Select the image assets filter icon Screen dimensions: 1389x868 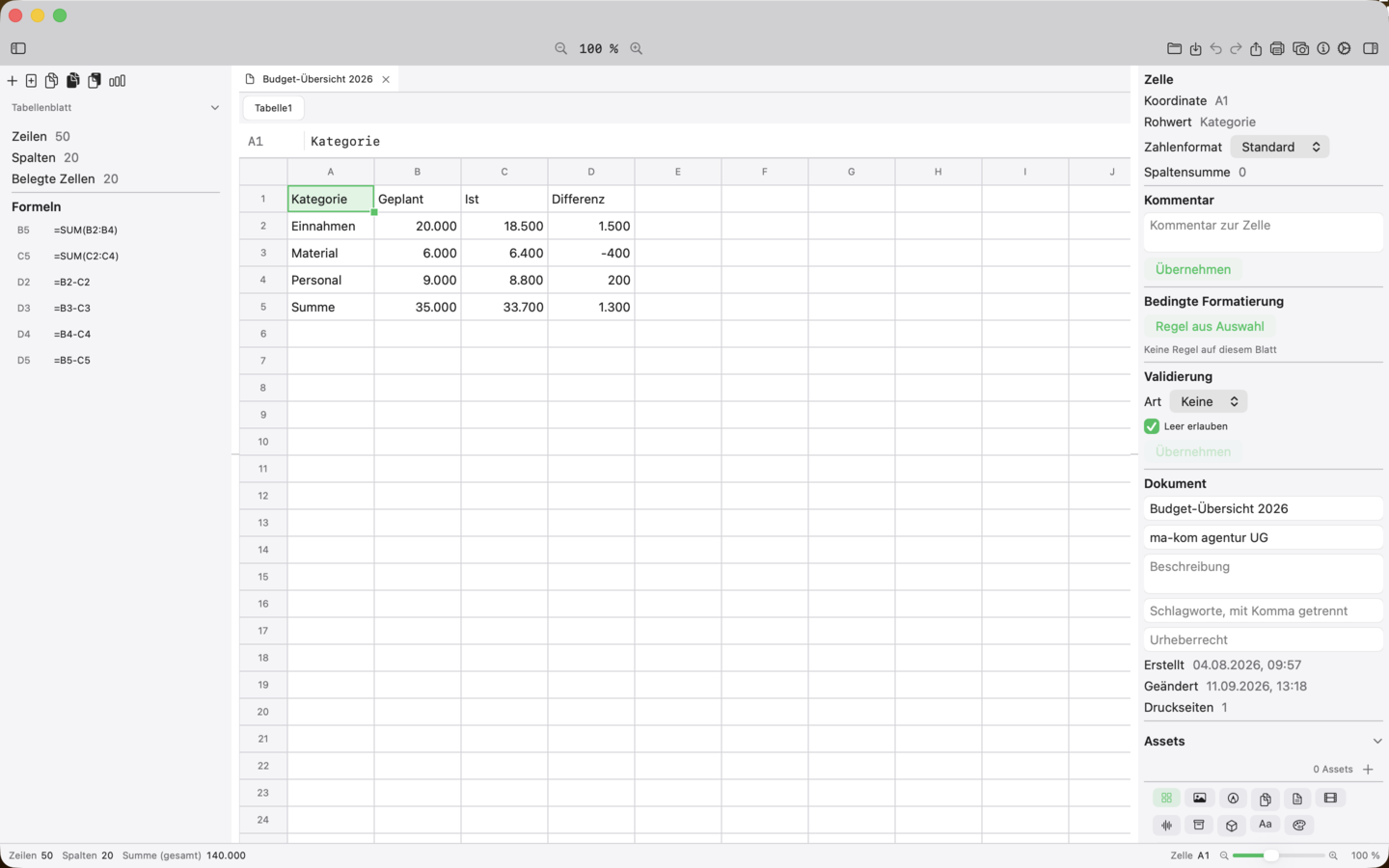click(x=1199, y=798)
